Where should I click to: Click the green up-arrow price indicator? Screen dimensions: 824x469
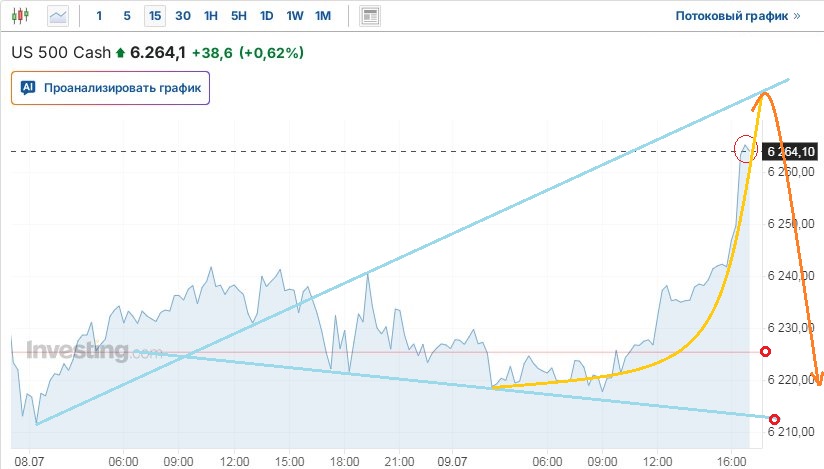click(121, 52)
